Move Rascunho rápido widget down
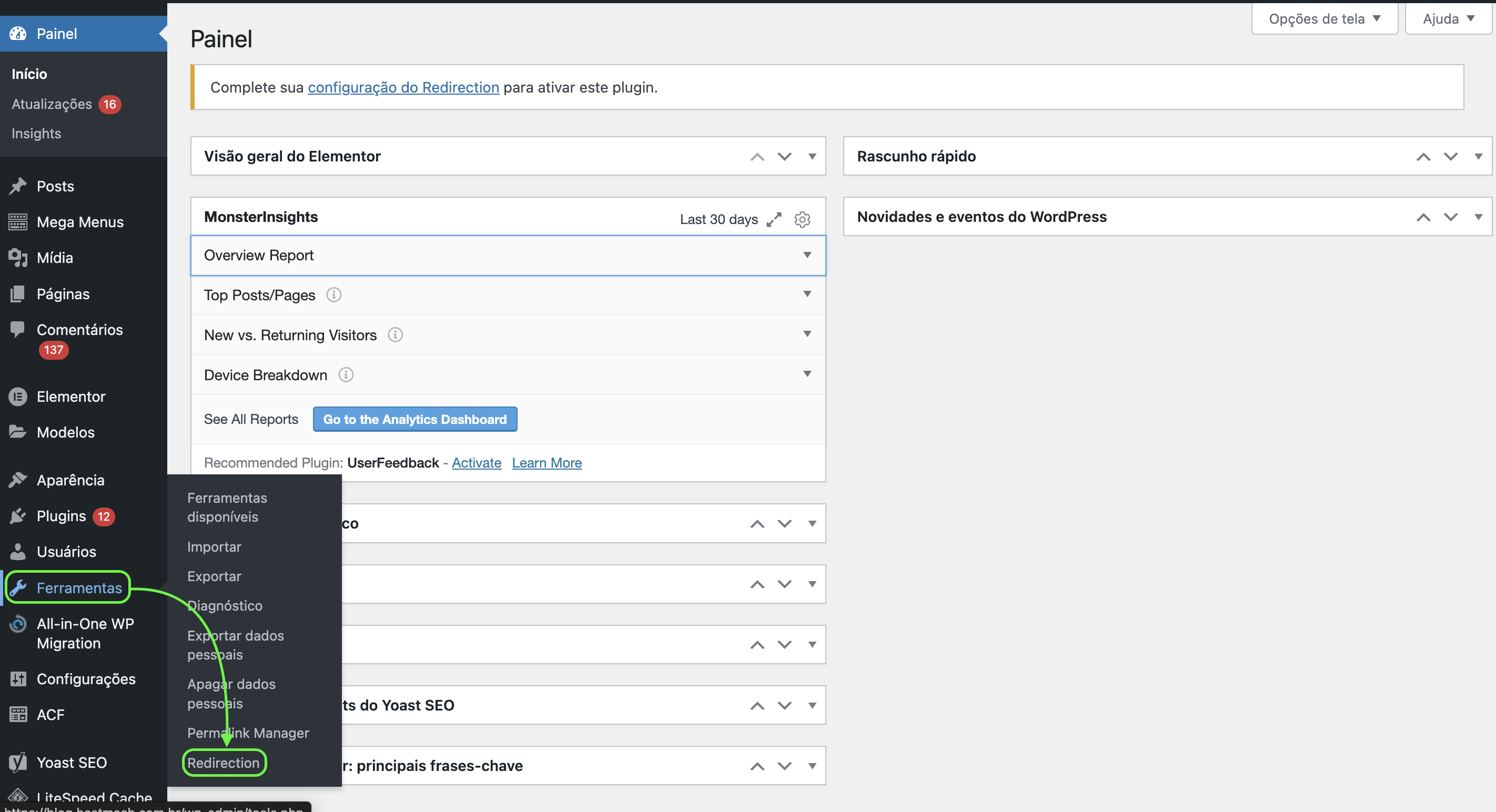This screenshot has width=1496, height=812. (x=1451, y=157)
